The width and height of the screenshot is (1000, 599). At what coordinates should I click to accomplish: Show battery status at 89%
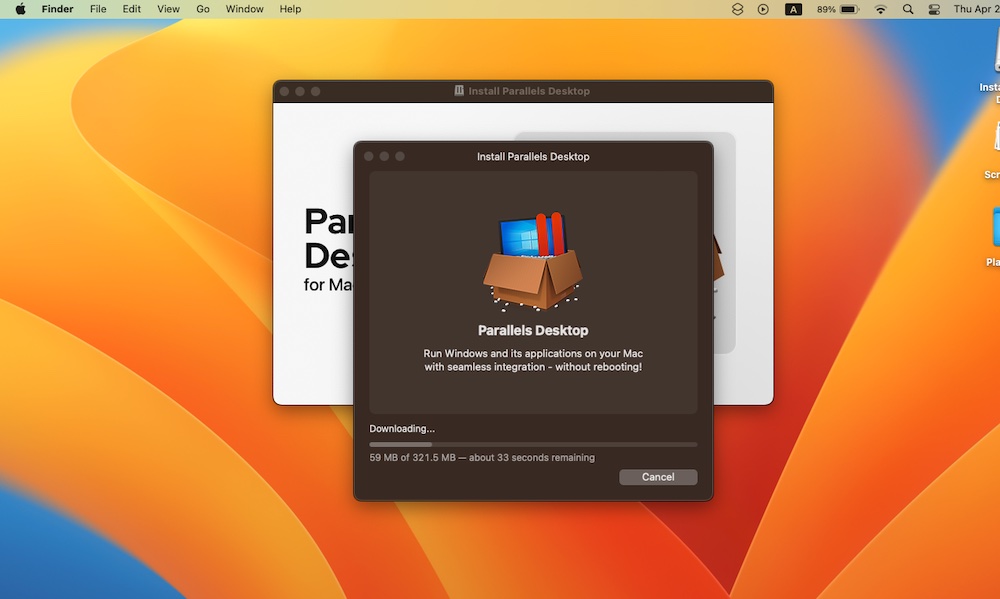point(838,9)
